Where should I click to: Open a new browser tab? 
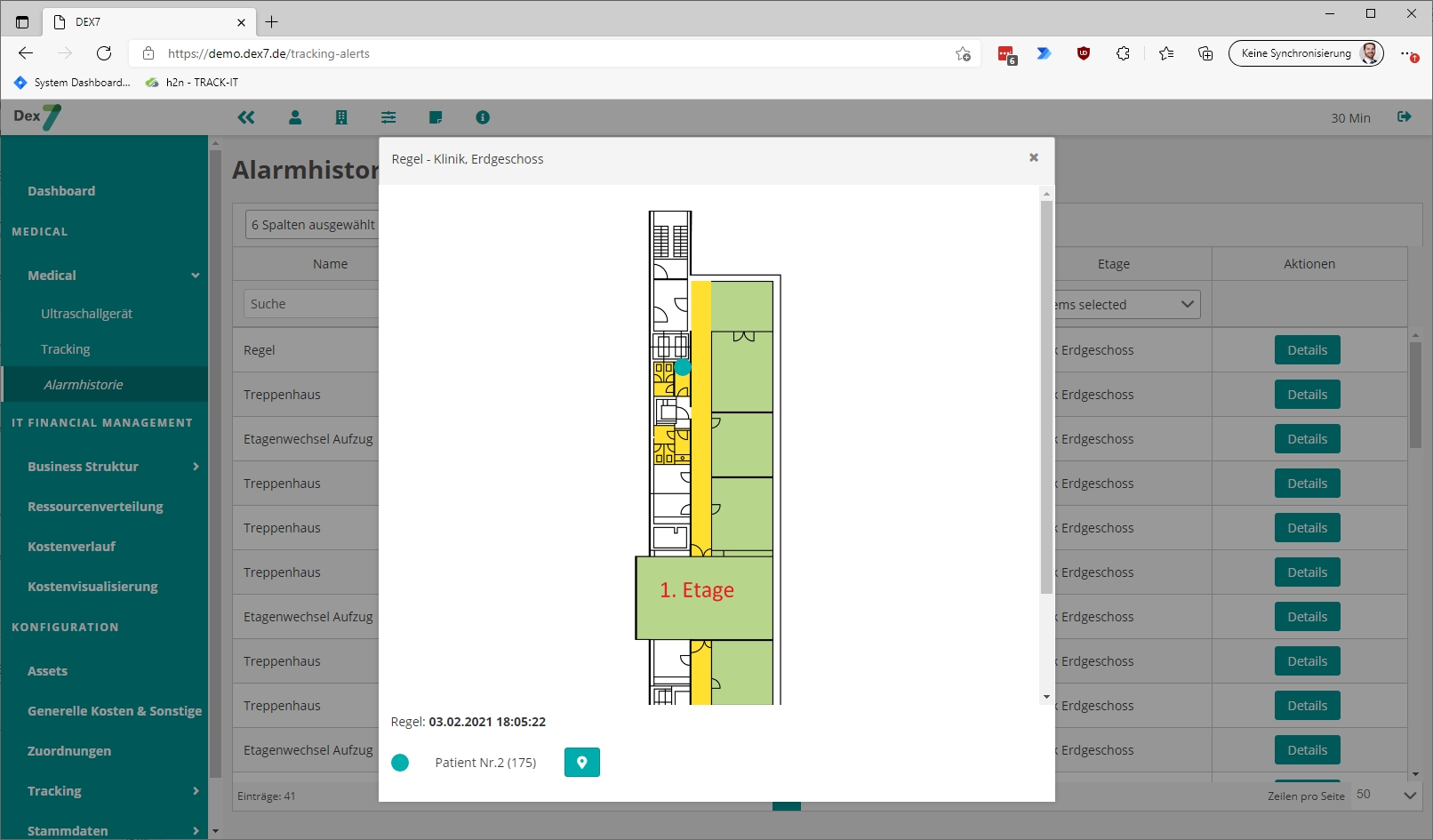pyautogui.click(x=272, y=22)
